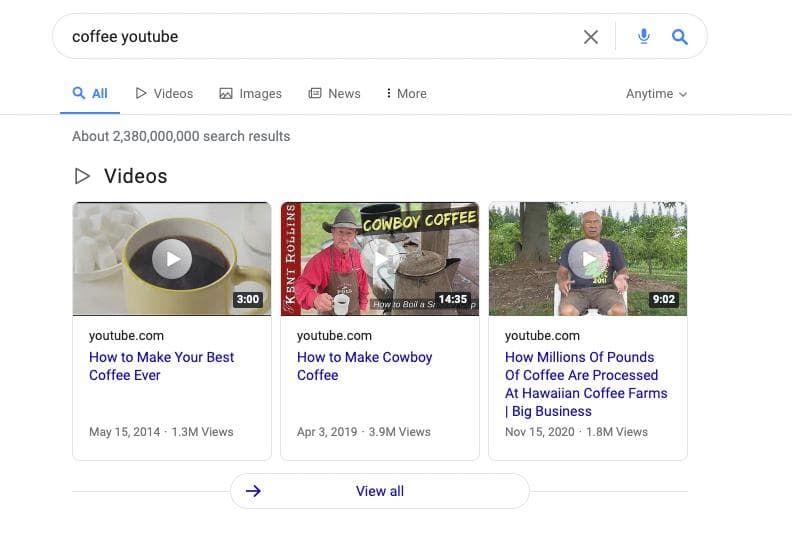Open 'How Millions Of Pounds Of Coffee' link
792x533 pixels.
pos(586,384)
